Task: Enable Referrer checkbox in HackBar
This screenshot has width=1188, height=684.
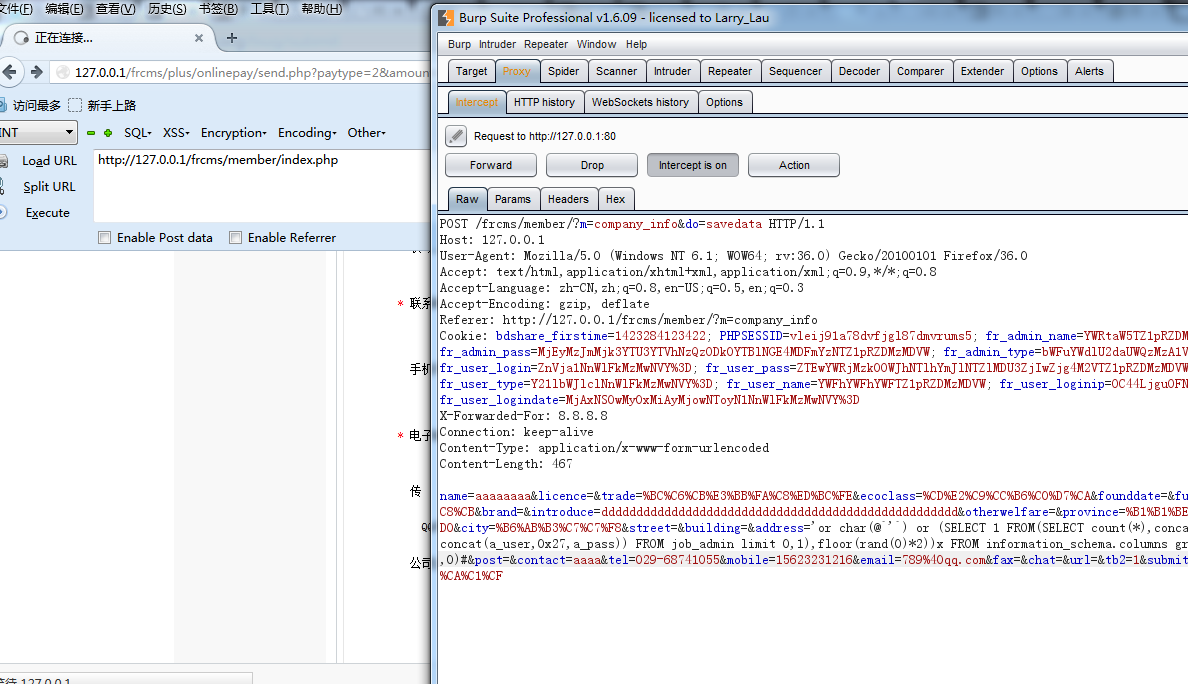Action: click(x=236, y=238)
